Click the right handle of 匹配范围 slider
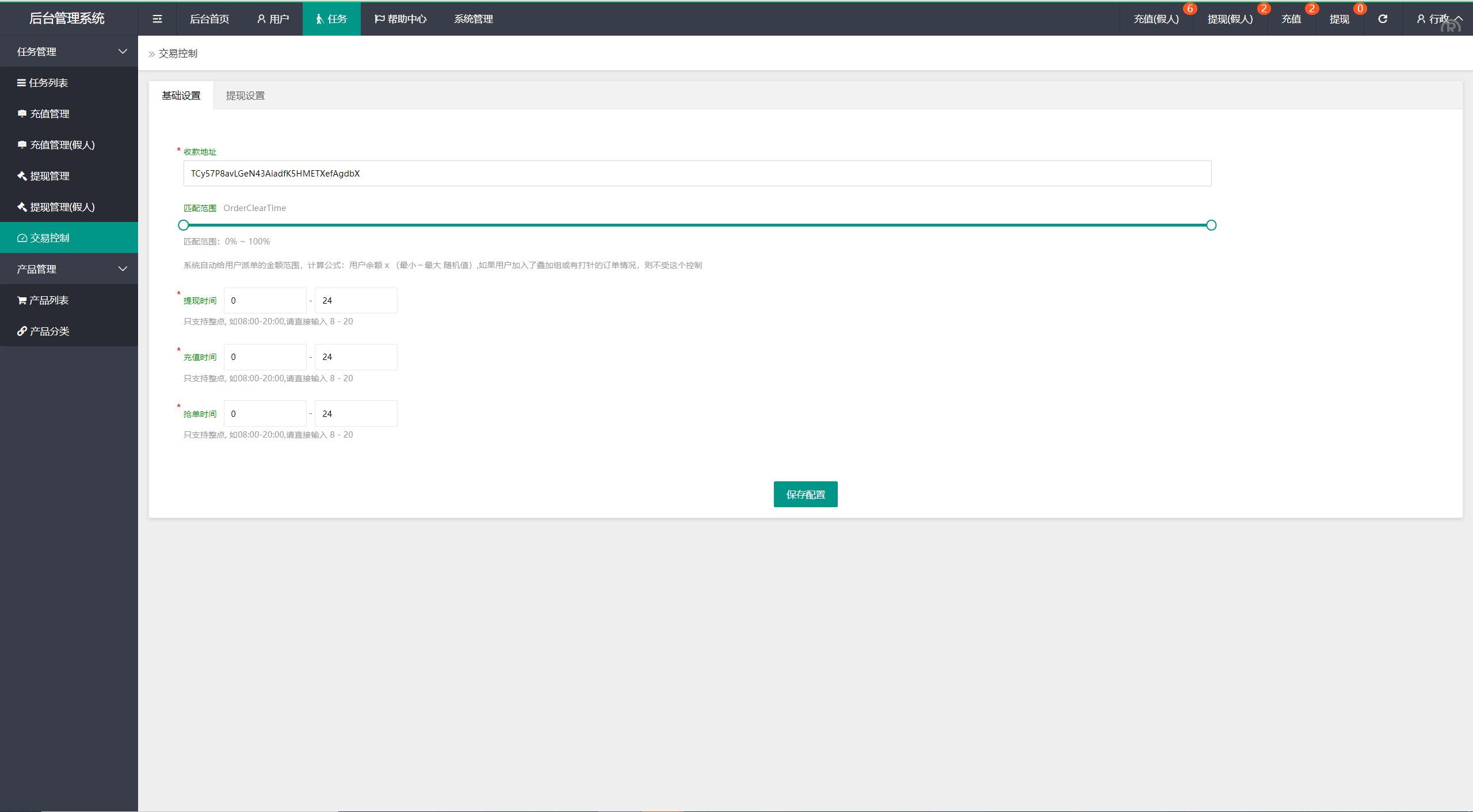 point(1211,225)
